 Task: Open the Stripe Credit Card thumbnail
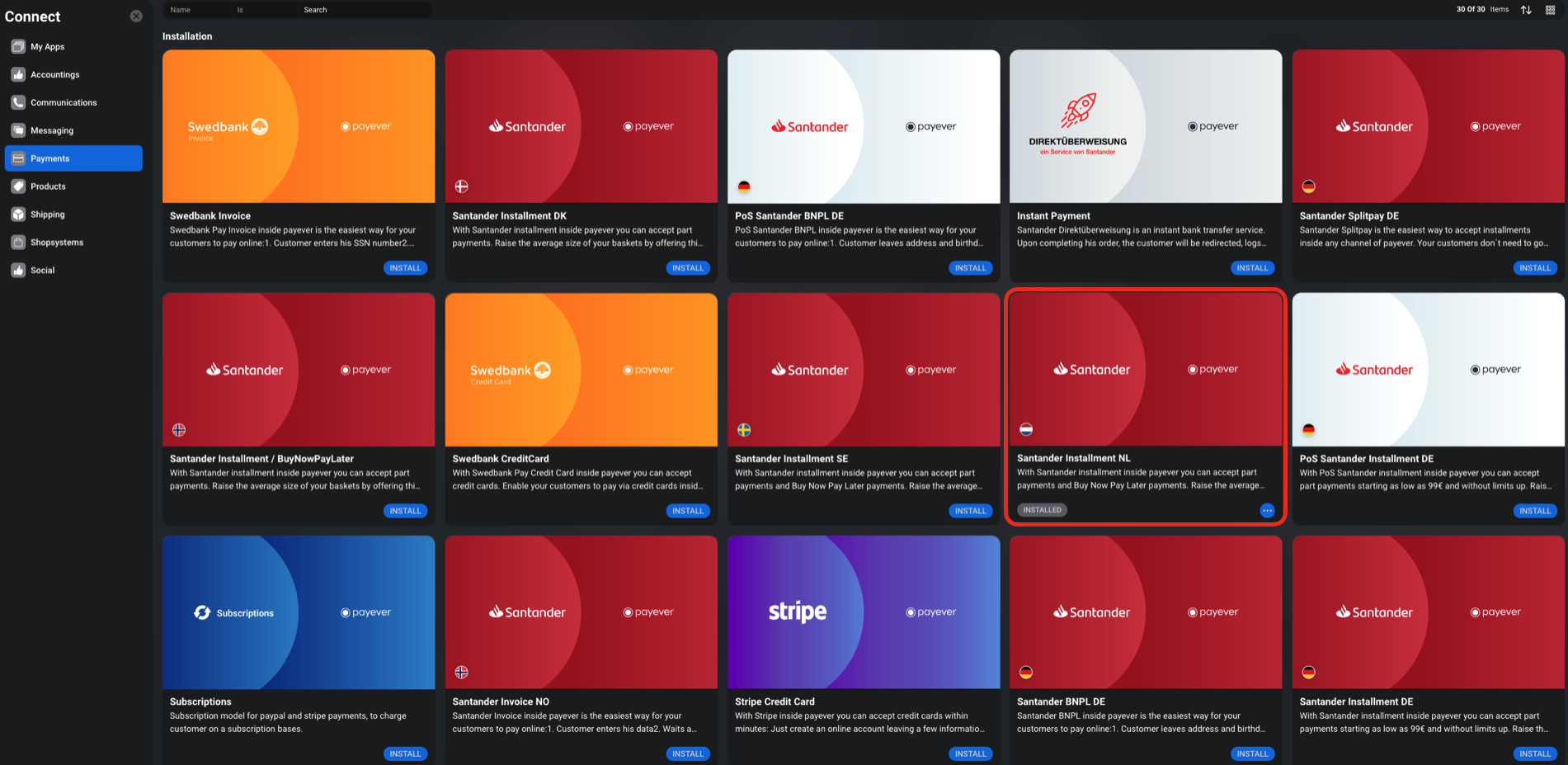[864, 612]
